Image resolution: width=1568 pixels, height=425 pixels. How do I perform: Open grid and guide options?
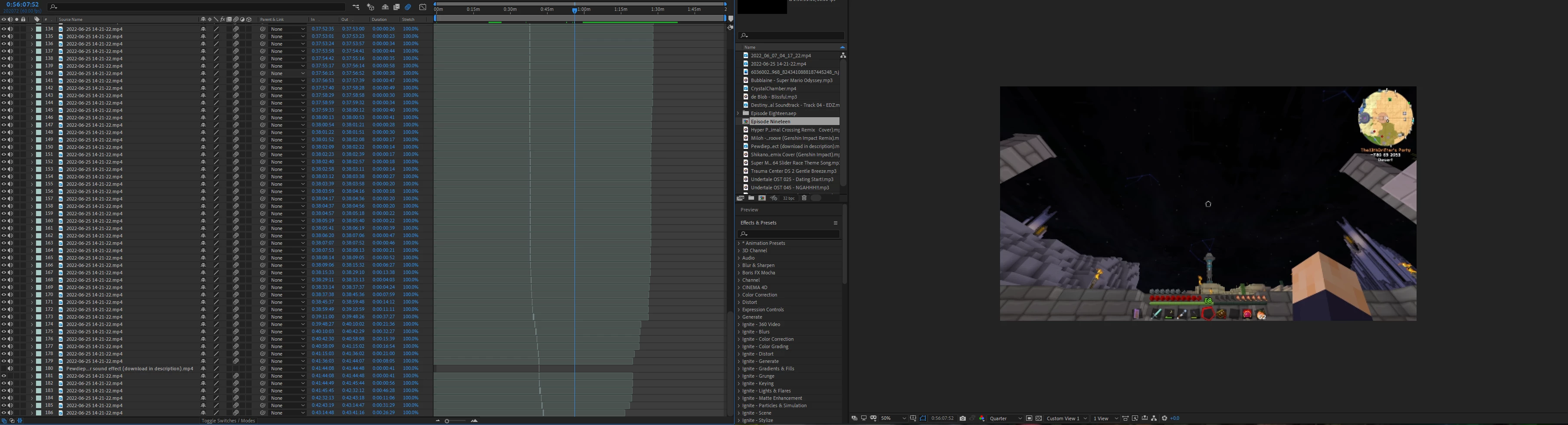pyautogui.click(x=913, y=418)
